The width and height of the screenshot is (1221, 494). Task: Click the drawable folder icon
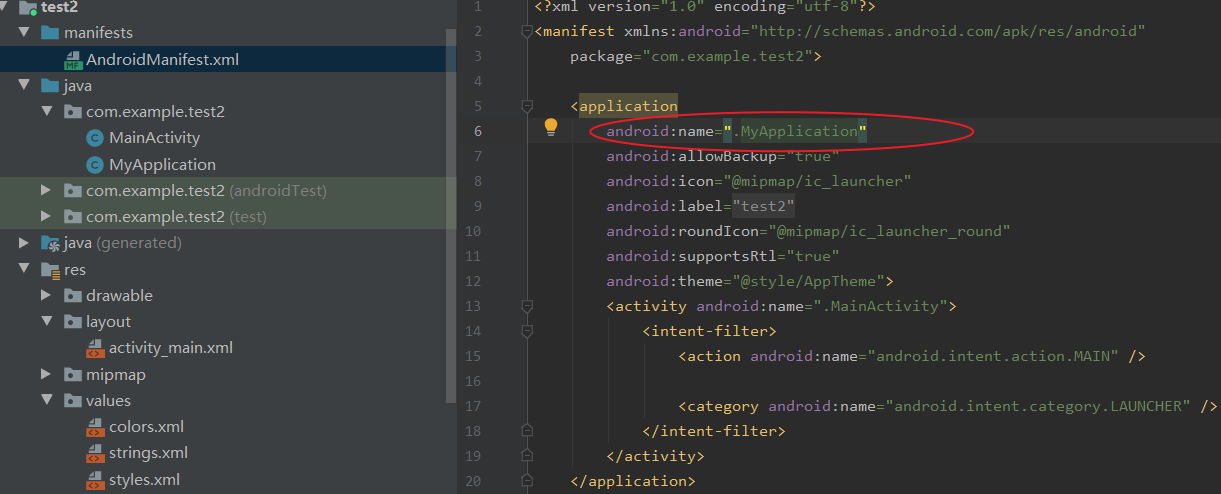click(x=72, y=295)
